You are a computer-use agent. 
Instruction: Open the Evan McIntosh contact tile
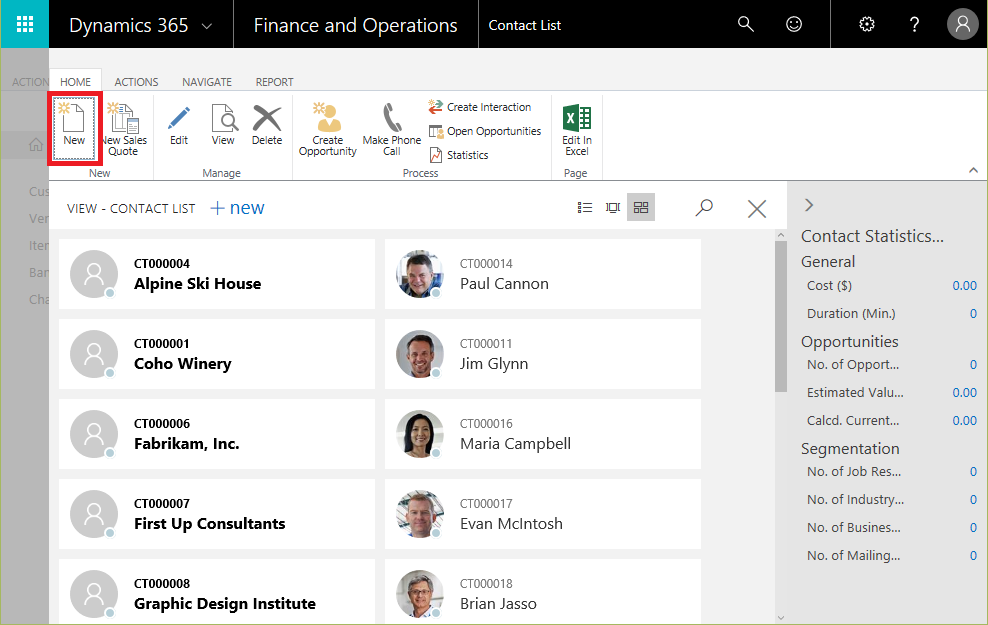point(543,514)
